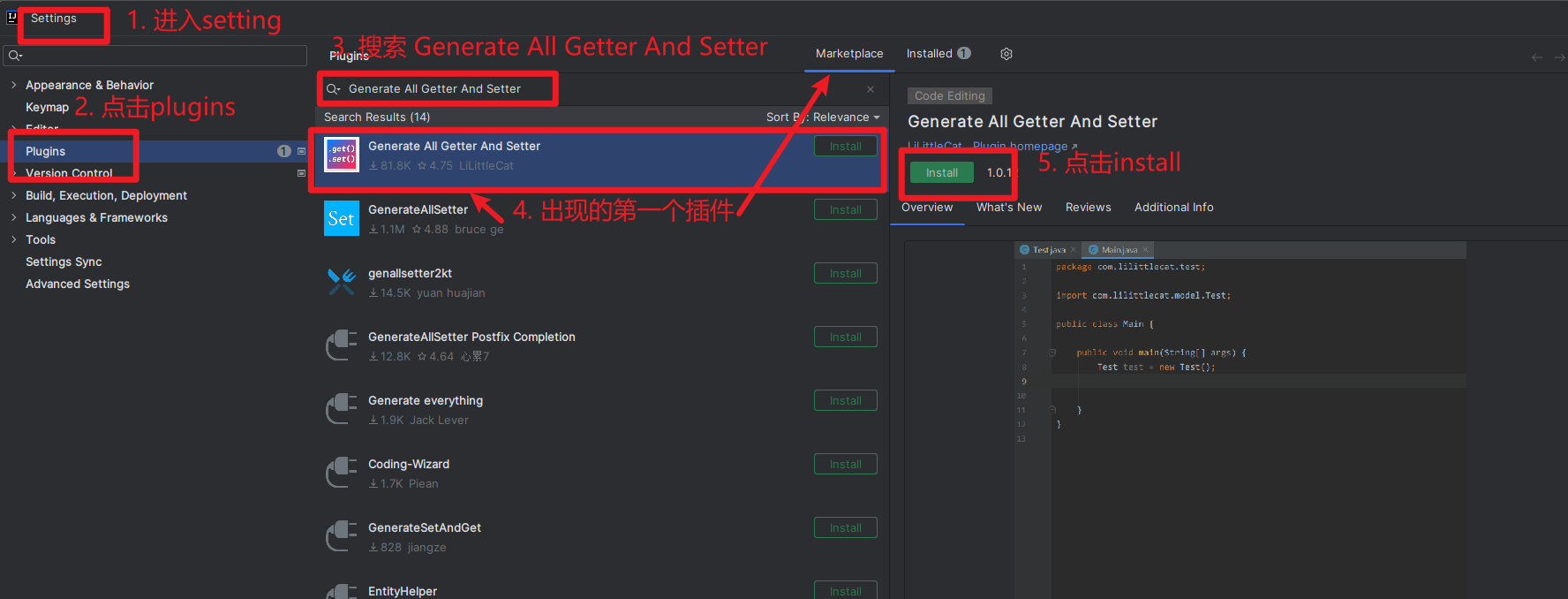Click the GenerateSetAndGet plugin icon
The height and width of the screenshot is (599, 1568).
pyautogui.click(x=342, y=536)
